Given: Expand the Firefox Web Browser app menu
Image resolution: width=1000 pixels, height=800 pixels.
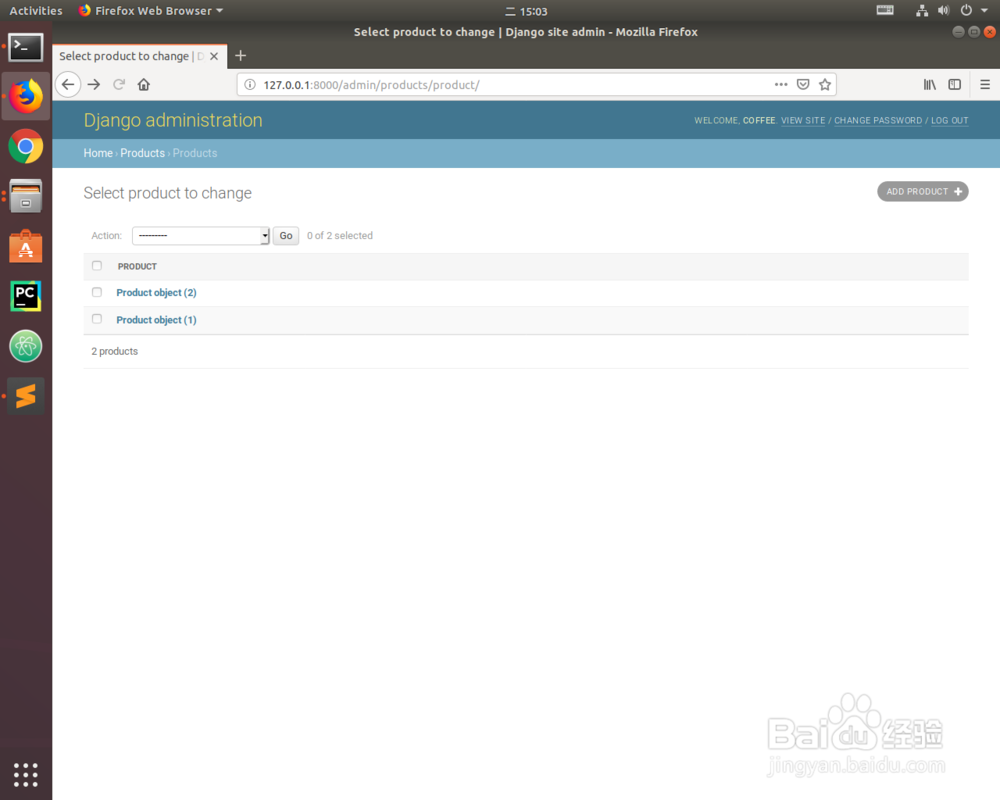Looking at the screenshot, I should (x=151, y=10).
